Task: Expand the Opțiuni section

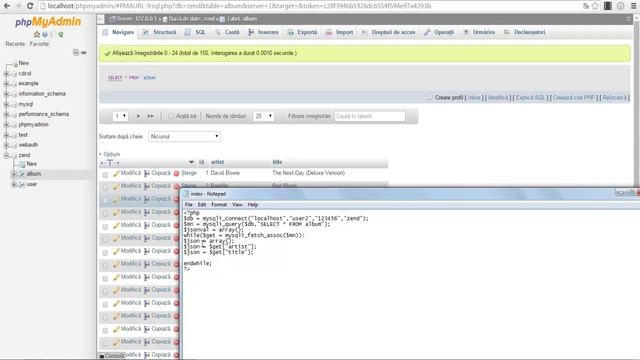Action: click(x=109, y=154)
